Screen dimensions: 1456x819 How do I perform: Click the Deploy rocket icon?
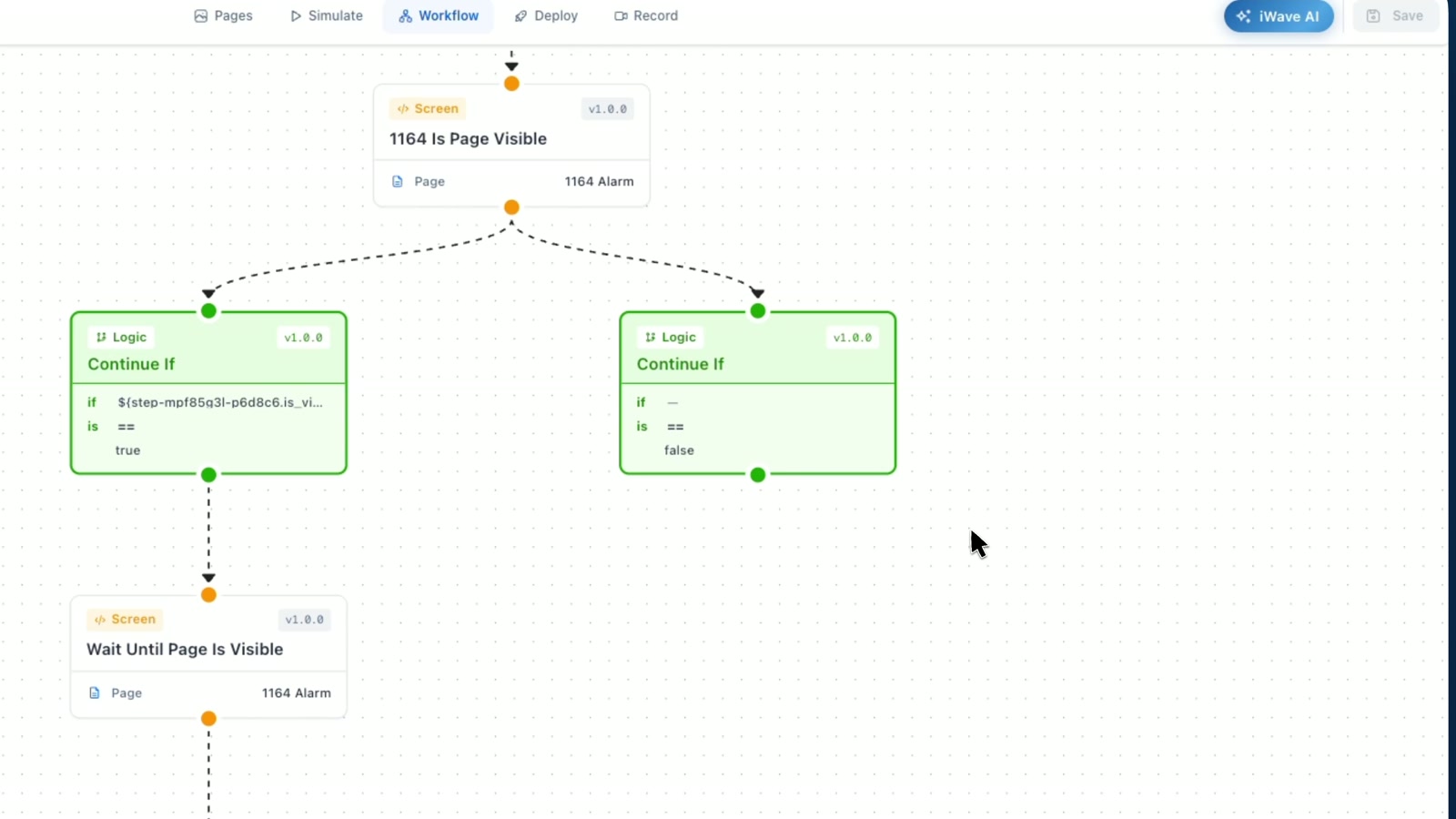tap(521, 15)
